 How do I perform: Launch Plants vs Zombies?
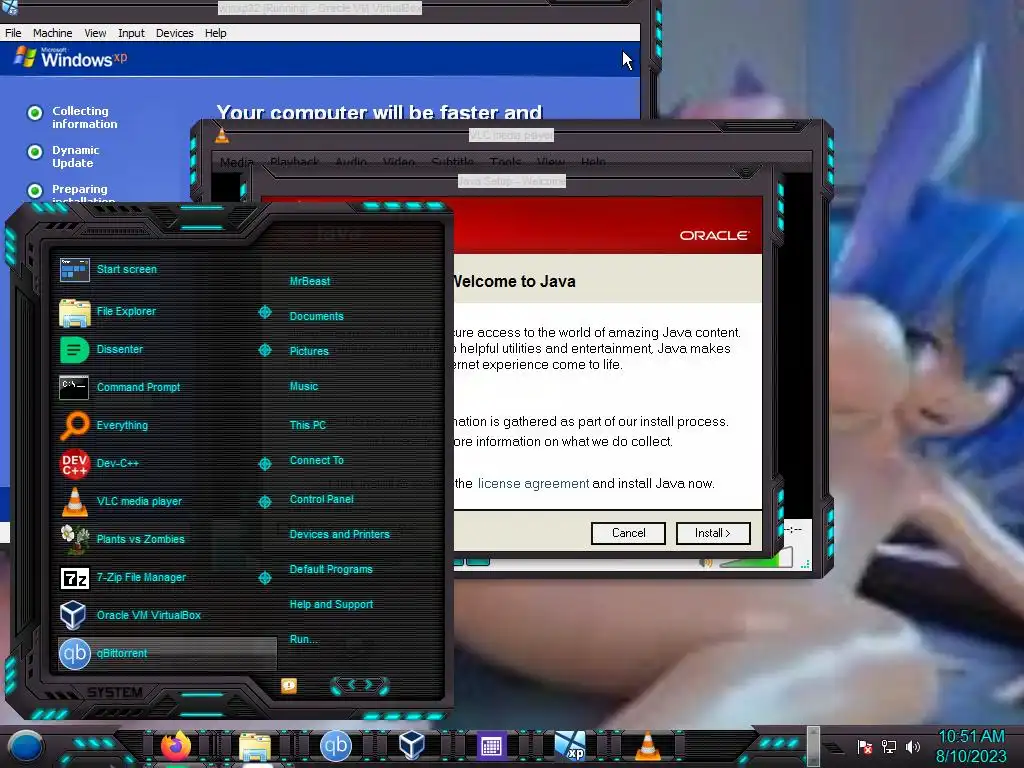coord(167,539)
